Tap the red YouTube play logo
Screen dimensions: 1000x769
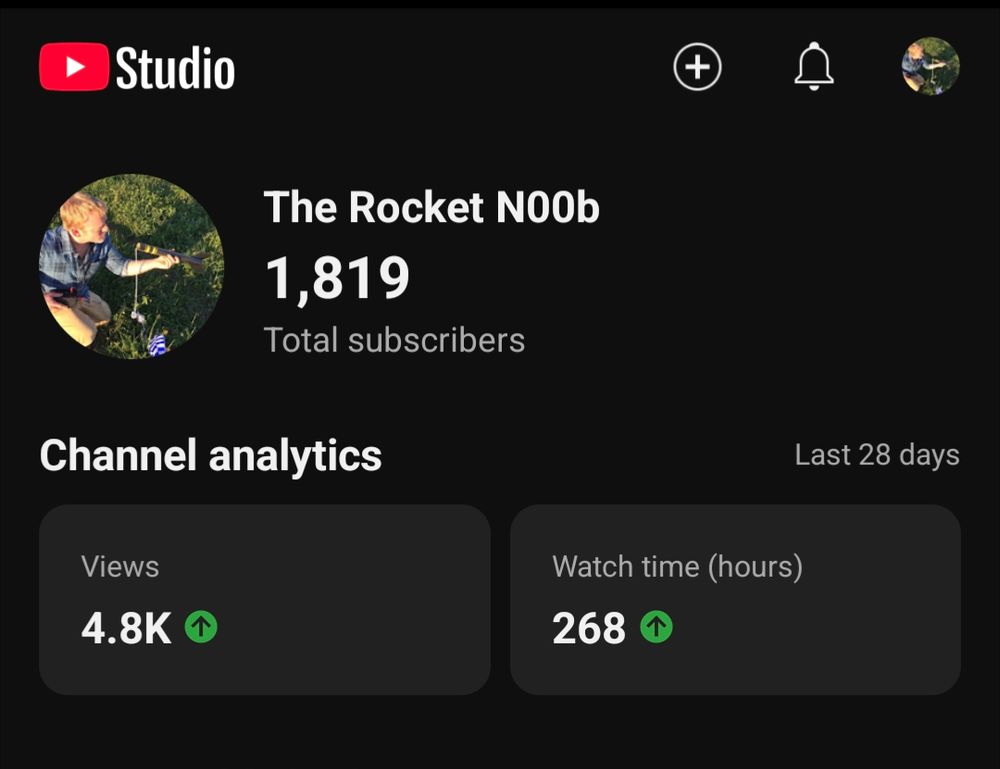(x=74, y=66)
